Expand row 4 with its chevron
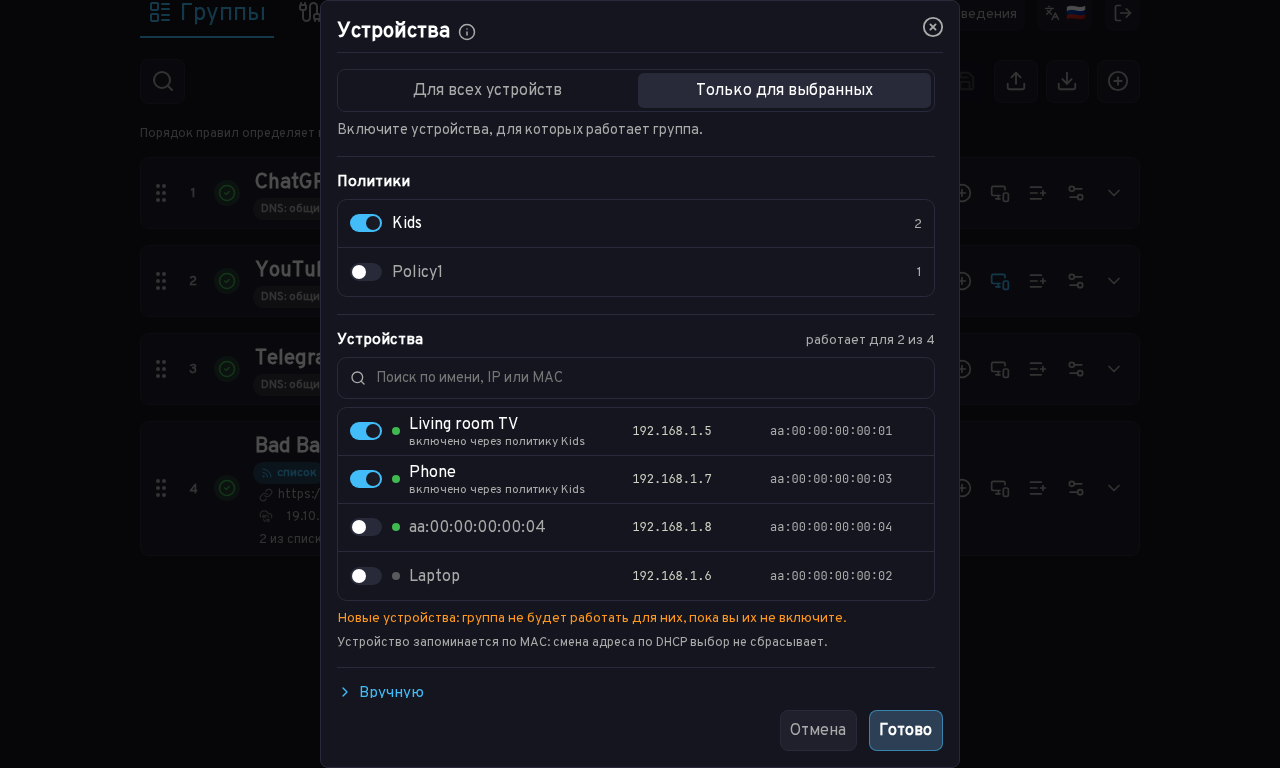The image size is (1280, 768). pyautogui.click(x=1114, y=488)
